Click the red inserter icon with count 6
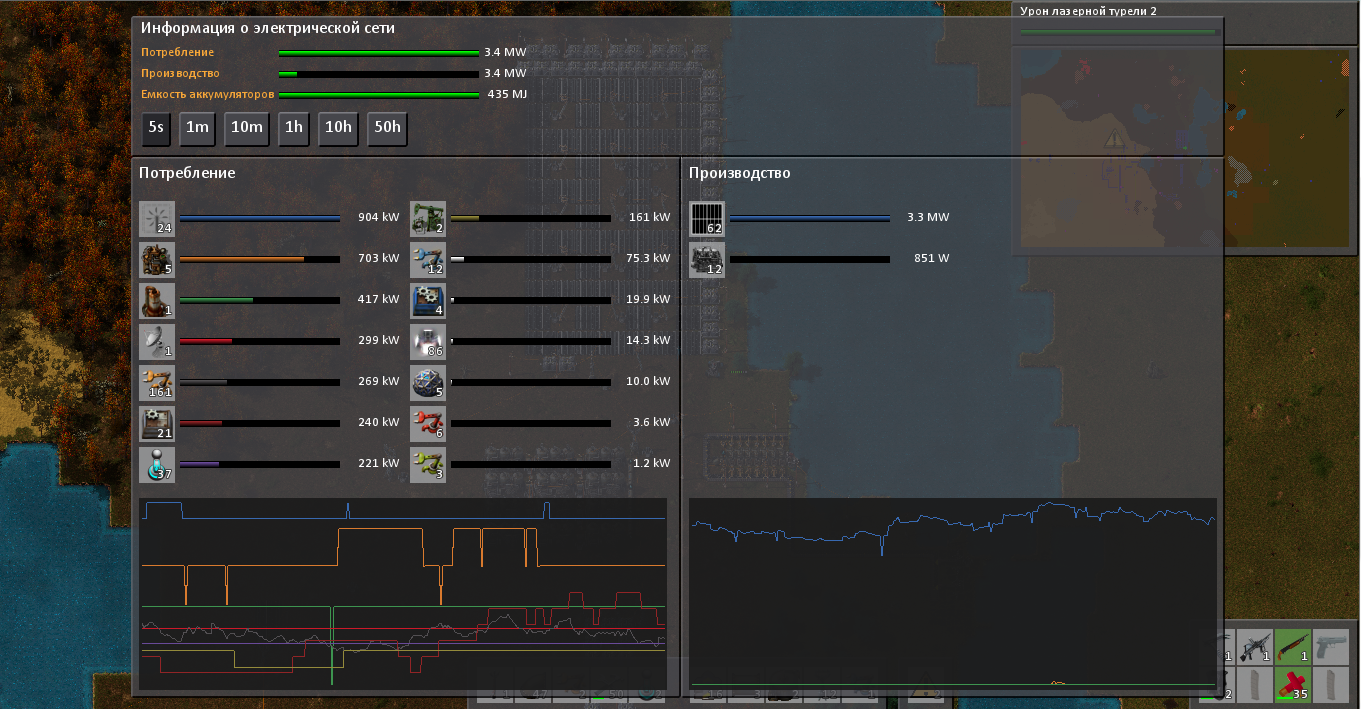Screen dimensions: 1361x709 tap(428, 423)
